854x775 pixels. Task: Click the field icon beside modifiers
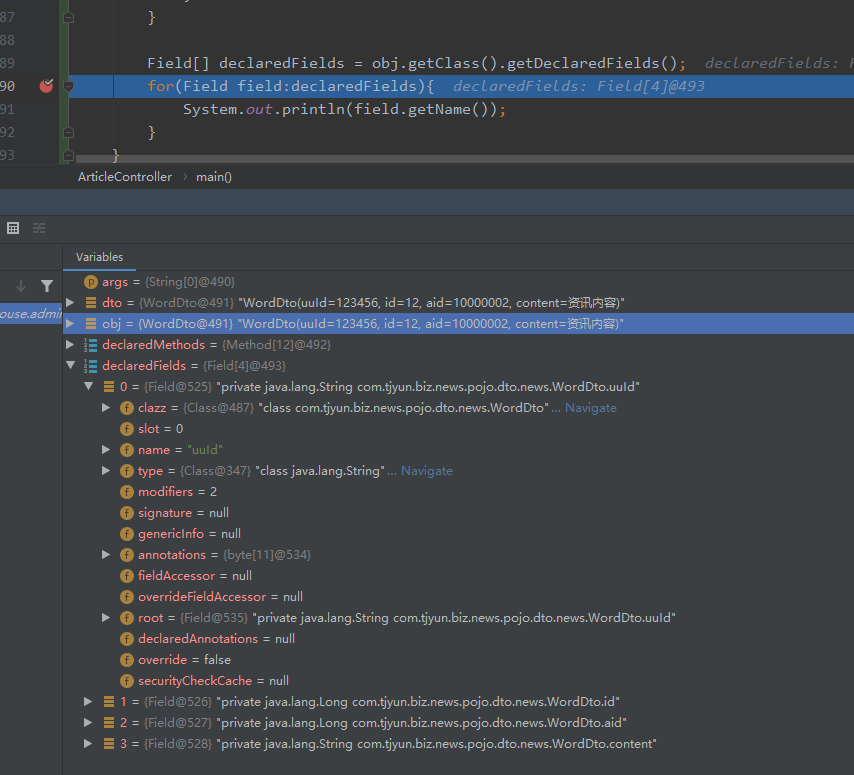click(127, 492)
